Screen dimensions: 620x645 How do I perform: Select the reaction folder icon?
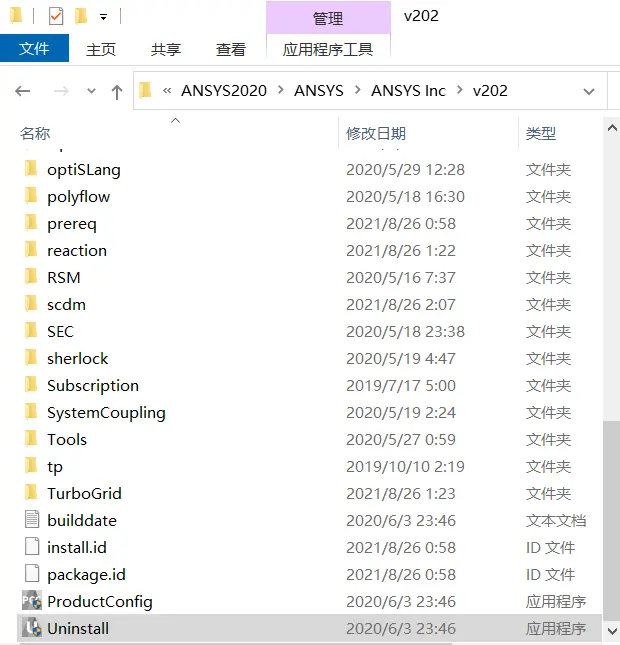[31, 250]
